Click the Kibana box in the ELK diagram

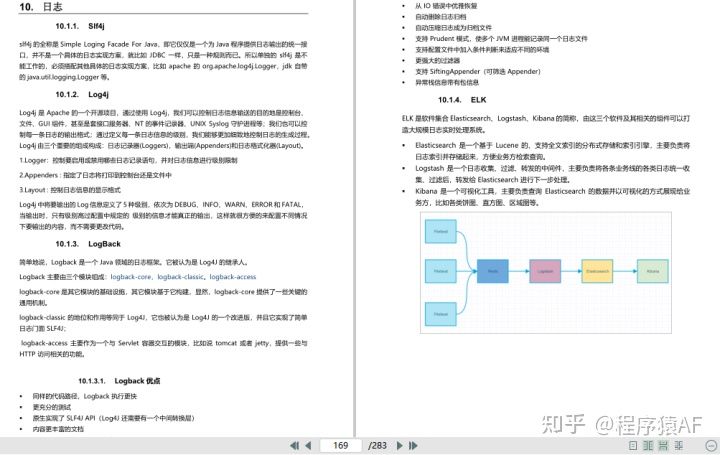pos(652,271)
